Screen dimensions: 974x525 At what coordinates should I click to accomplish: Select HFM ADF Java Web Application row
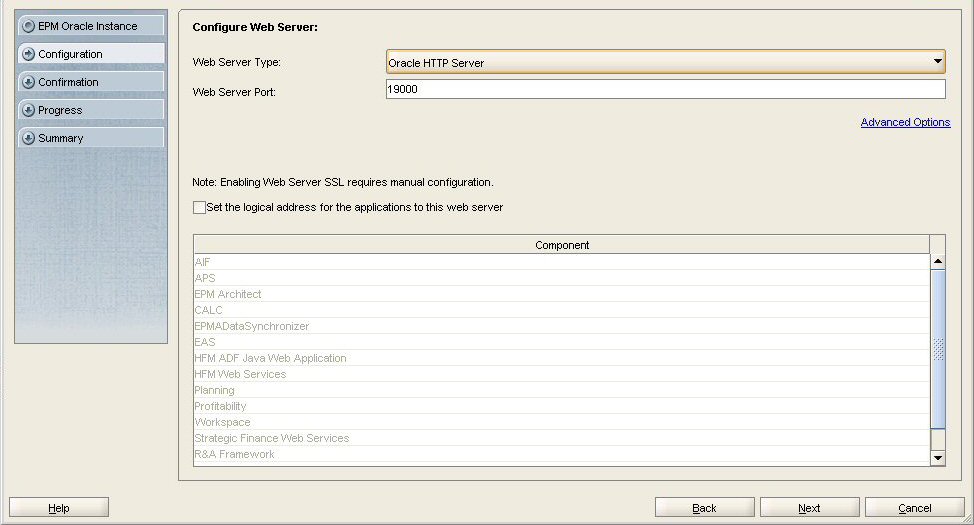coord(562,358)
